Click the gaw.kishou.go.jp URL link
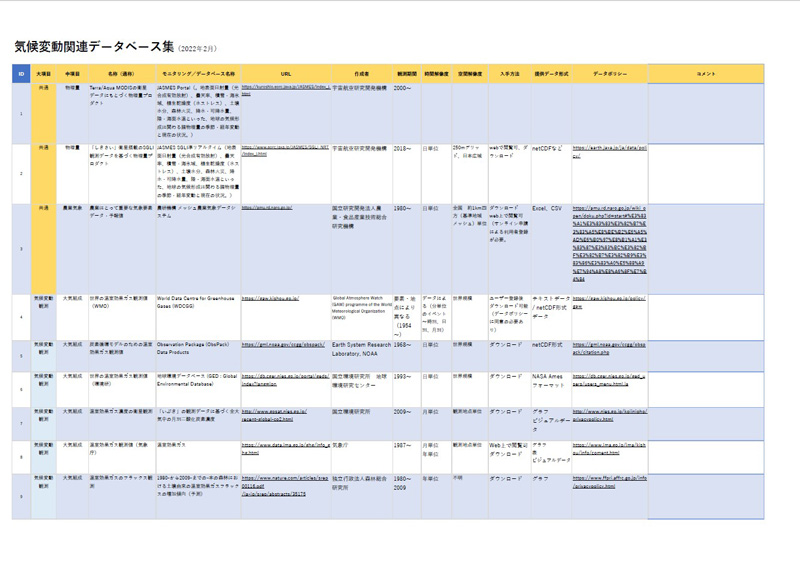Screen dimensions: 800x566 coord(269,298)
